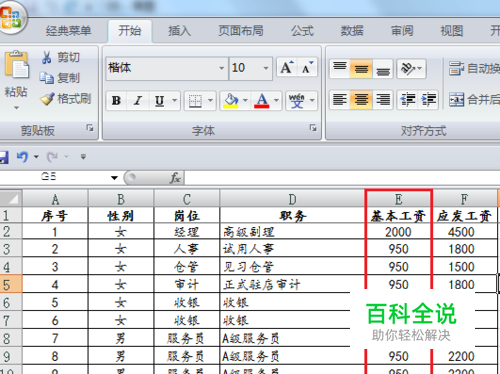Select column D header

click(292, 199)
